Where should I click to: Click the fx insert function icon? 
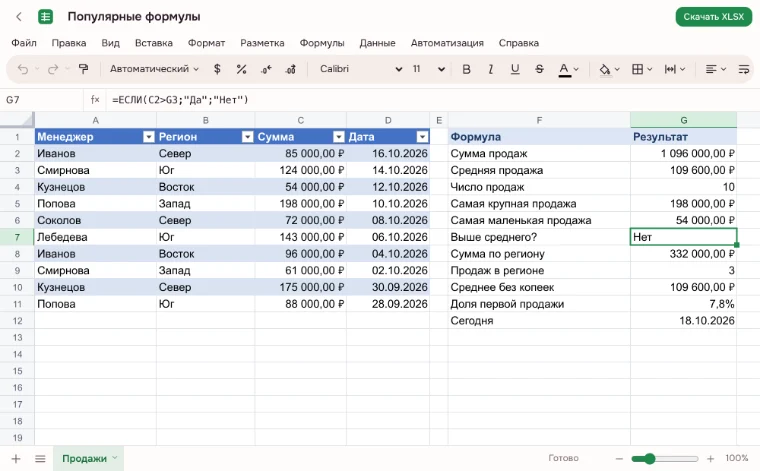95,100
